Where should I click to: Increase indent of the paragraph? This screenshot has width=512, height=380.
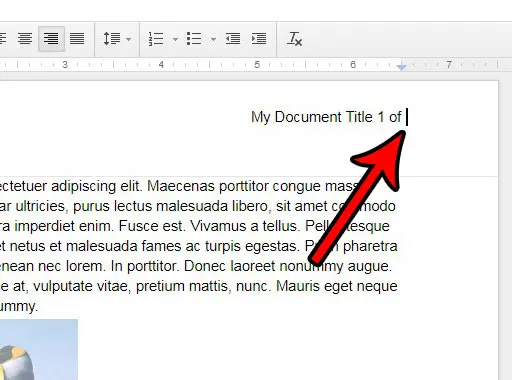coord(259,39)
